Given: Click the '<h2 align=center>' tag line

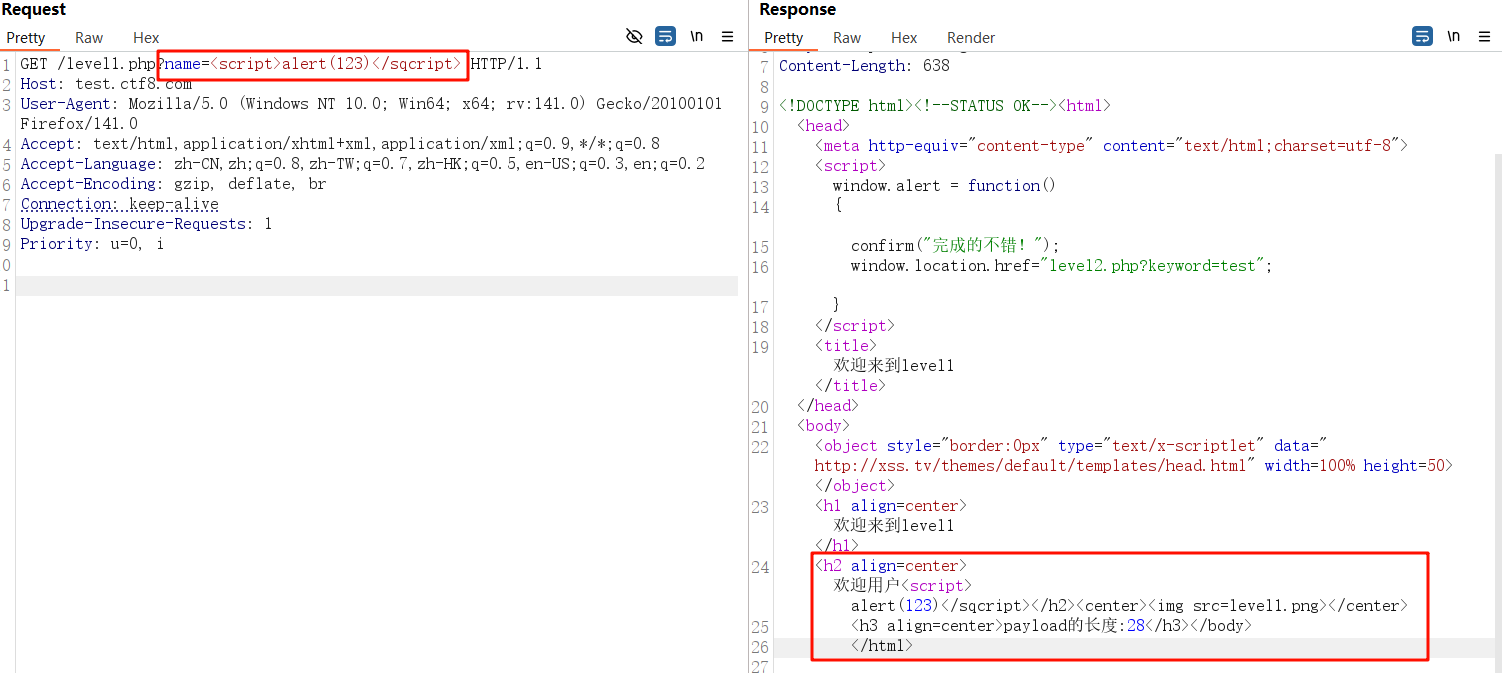Looking at the screenshot, I should [891, 566].
